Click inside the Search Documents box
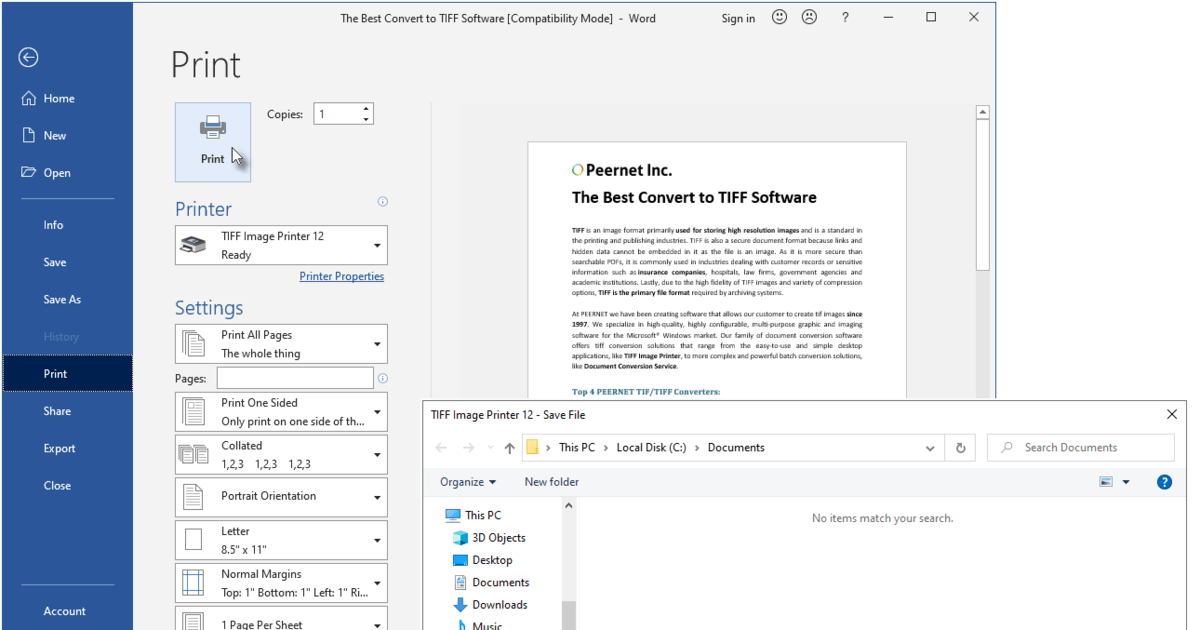Viewport: 1200px width, 630px height. coord(1080,447)
